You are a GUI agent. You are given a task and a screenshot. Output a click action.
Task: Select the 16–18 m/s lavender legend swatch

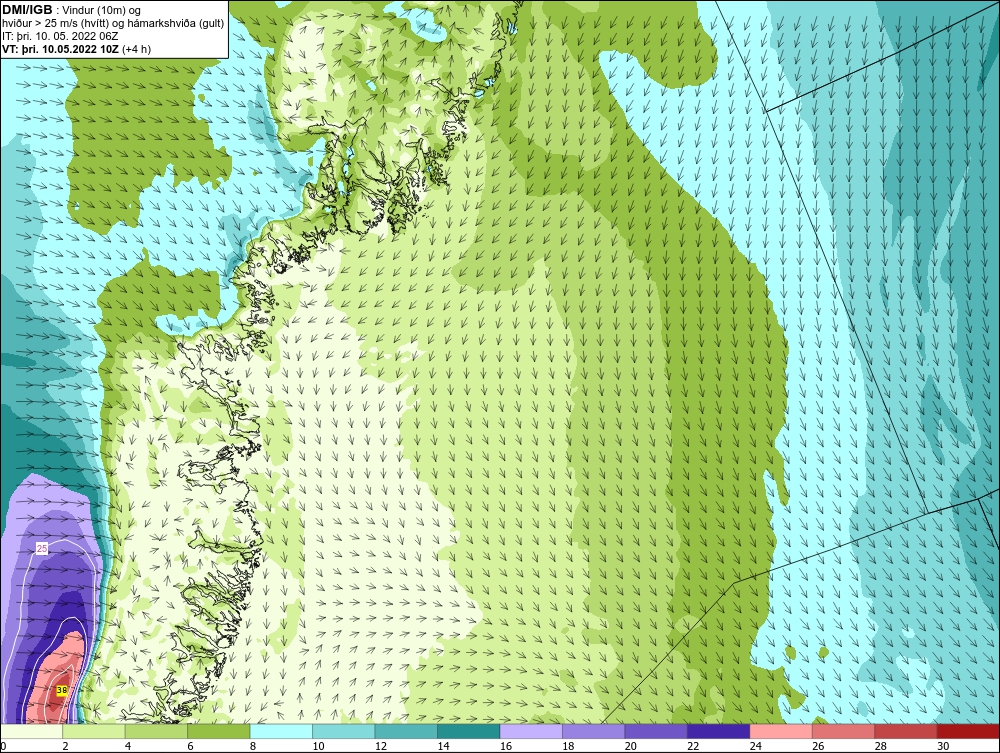(531, 731)
